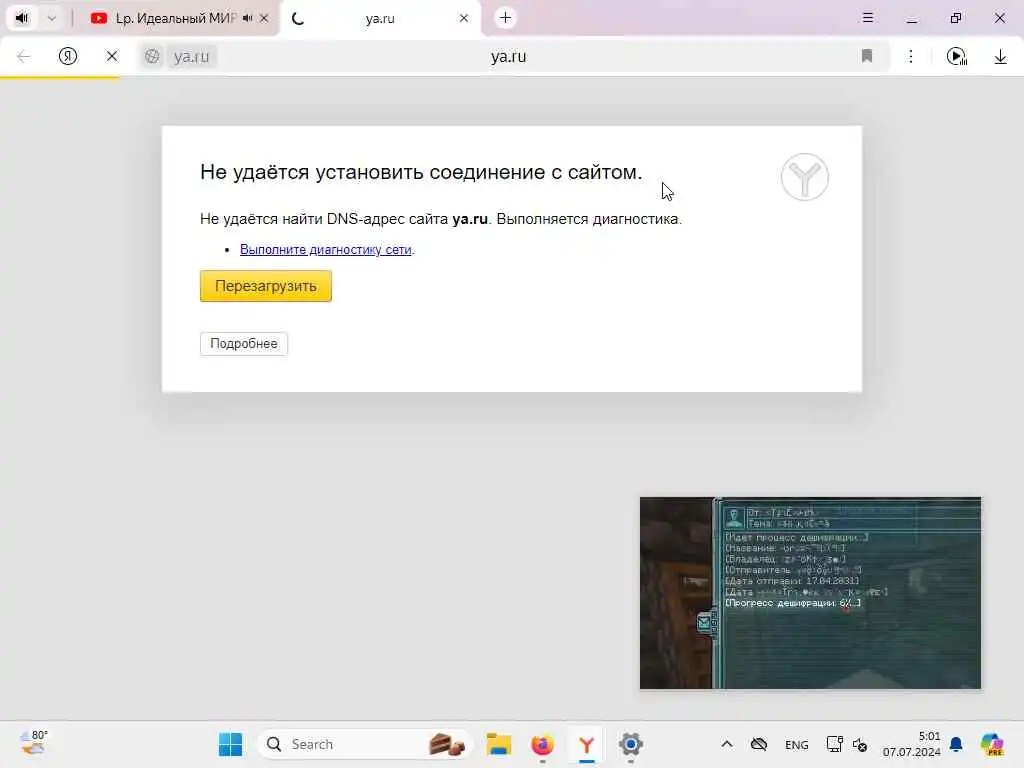This screenshot has height=768, width=1024.
Task: Click the taskbar Search box
Action: click(366, 744)
